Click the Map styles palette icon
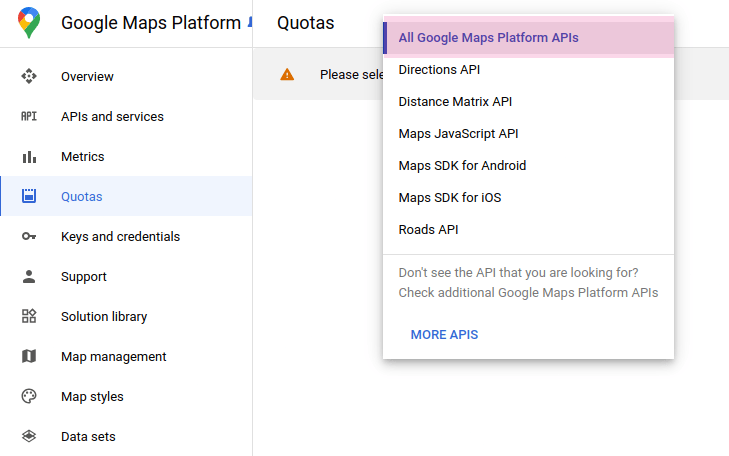729x456 pixels. tap(29, 396)
